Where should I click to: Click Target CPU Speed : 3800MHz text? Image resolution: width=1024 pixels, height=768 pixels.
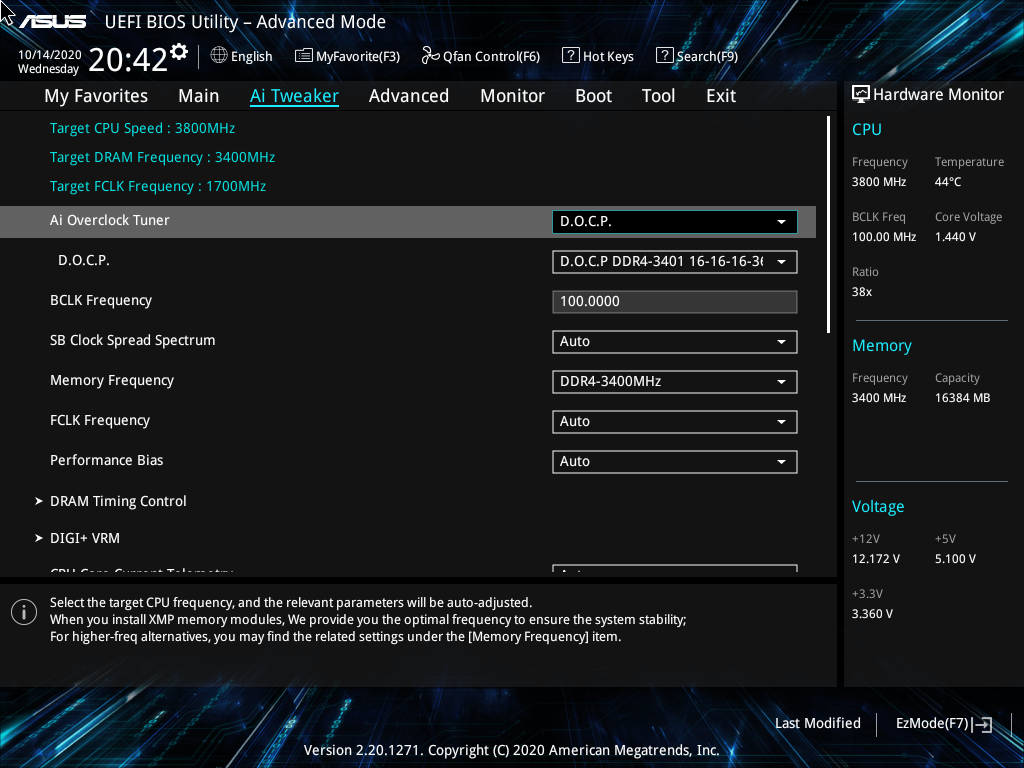[x=142, y=128]
